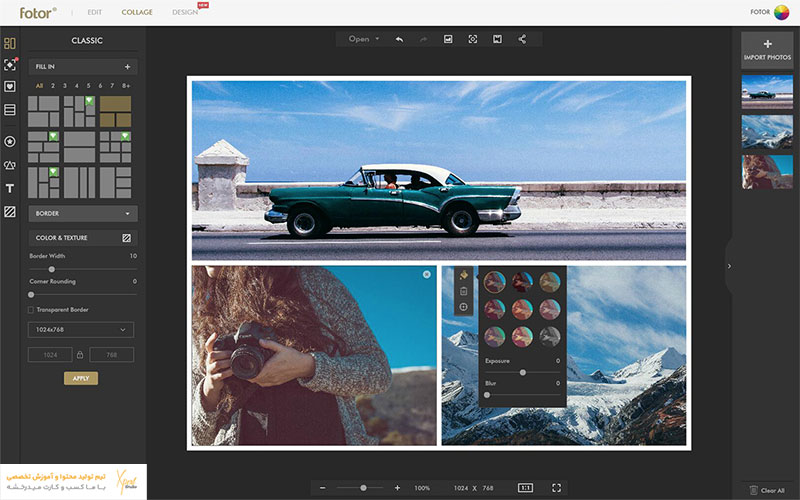Select the two stacked rows layout

coord(79,147)
